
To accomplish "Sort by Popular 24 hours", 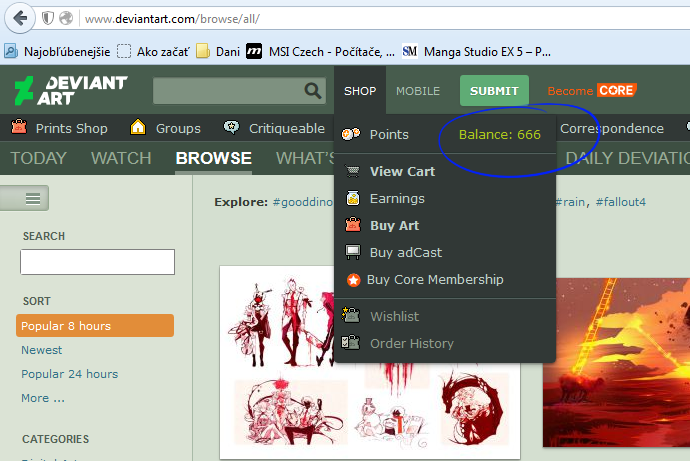I will click(x=70, y=374).
